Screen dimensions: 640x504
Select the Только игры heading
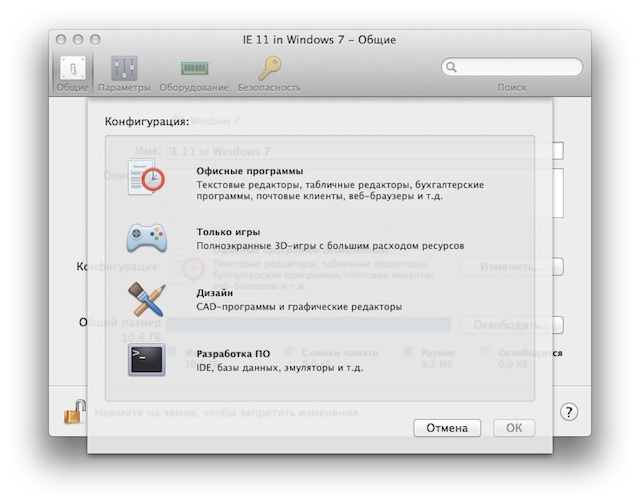point(228,232)
